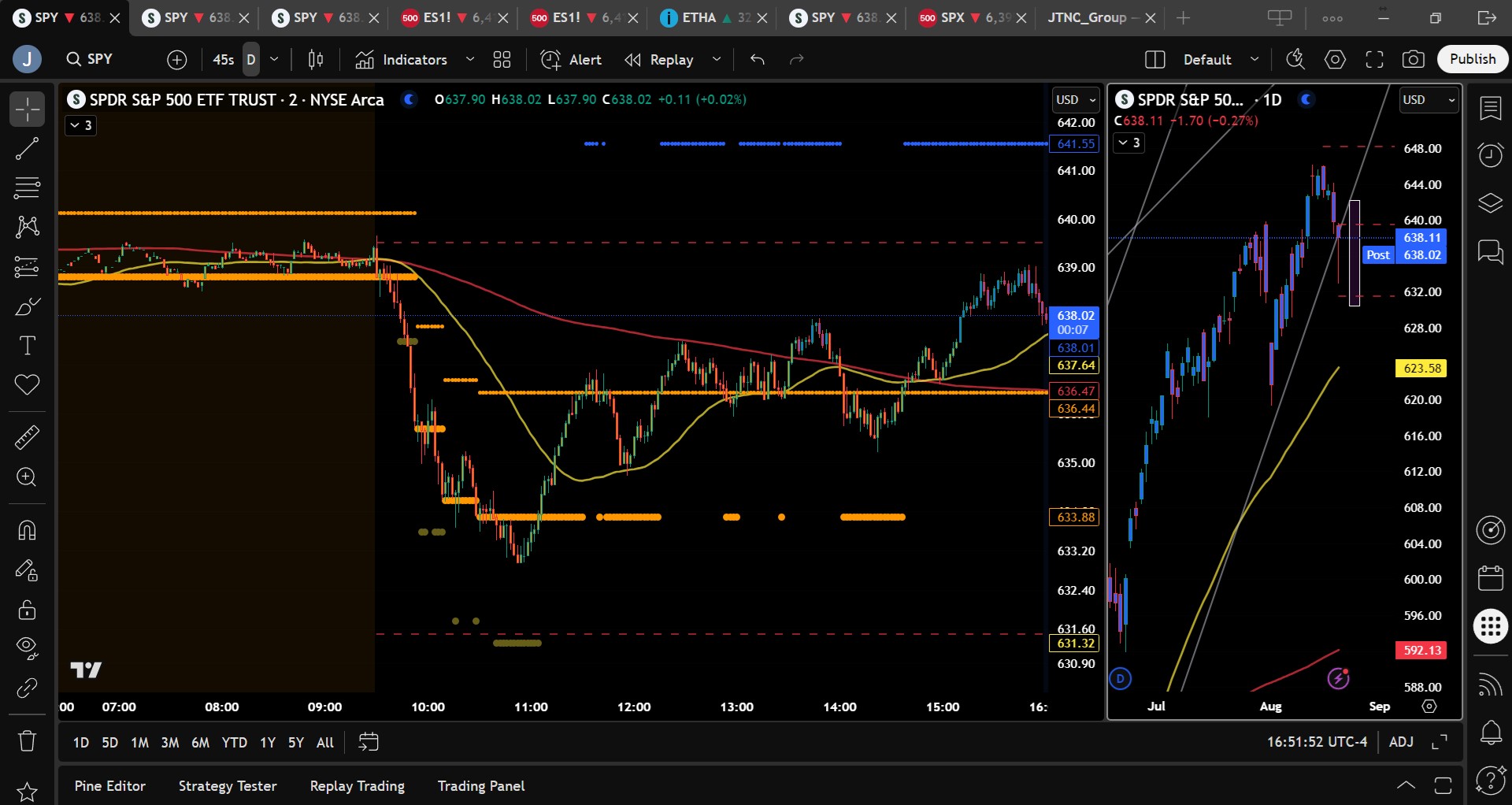This screenshot has height=805, width=1512.
Task: Expand the favorite indicators dropdown arrow
Action: (470, 59)
